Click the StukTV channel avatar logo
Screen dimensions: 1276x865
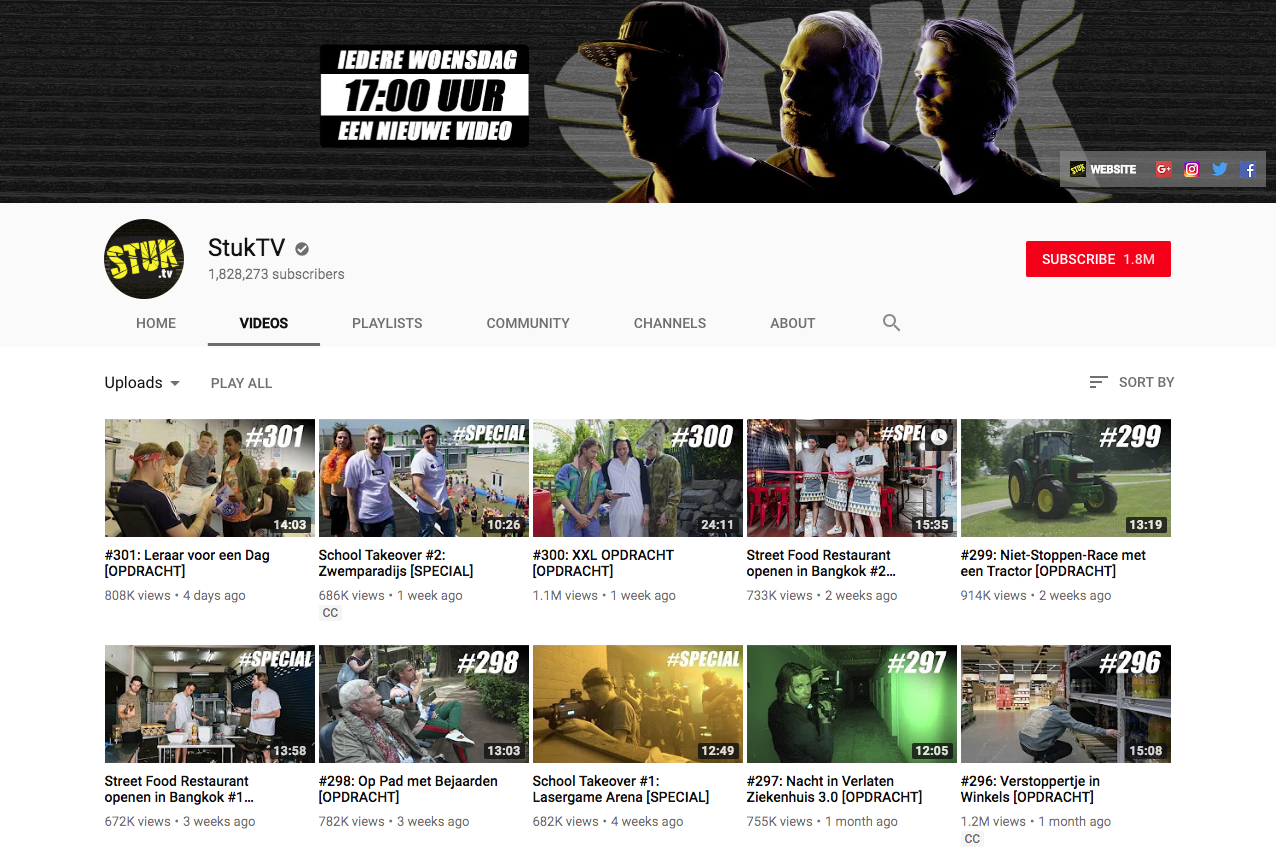coord(144,259)
